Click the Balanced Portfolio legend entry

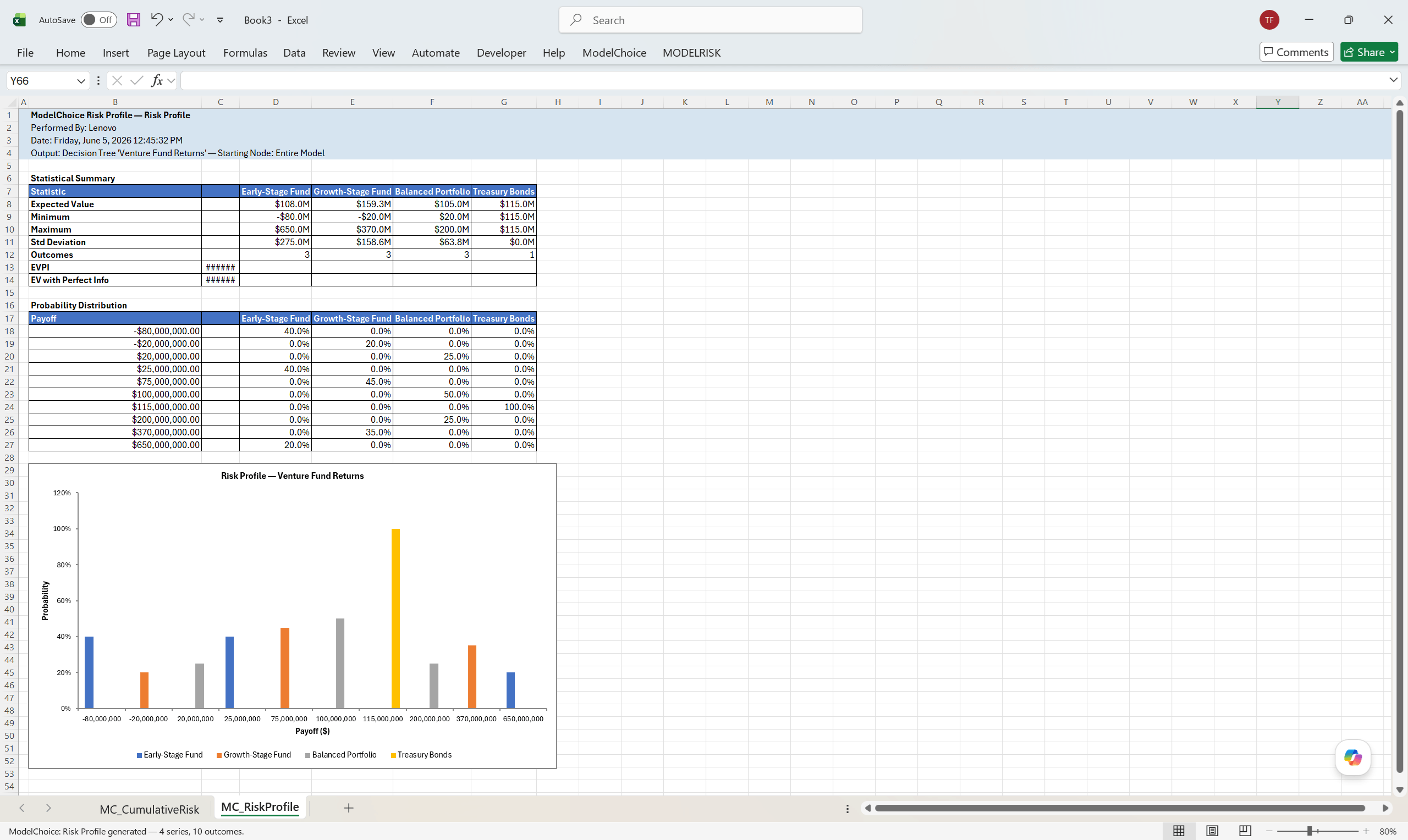point(341,755)
